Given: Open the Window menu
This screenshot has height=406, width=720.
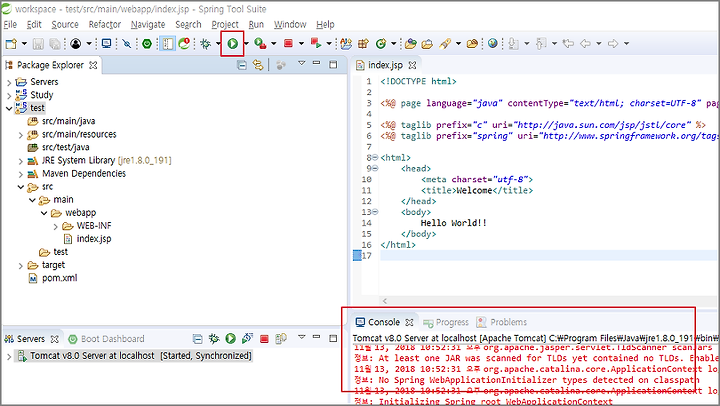Looking at the screenshot, I should [290, 24].
